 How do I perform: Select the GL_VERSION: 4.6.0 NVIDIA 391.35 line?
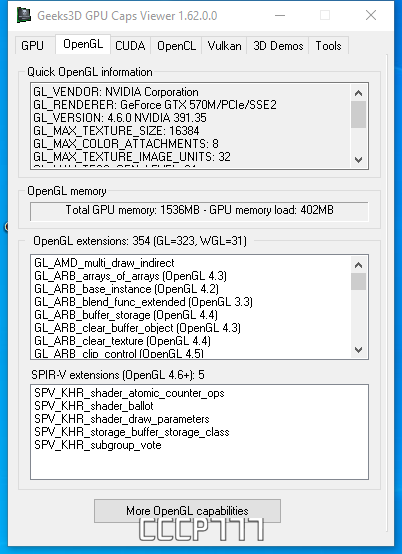[120, 118]
